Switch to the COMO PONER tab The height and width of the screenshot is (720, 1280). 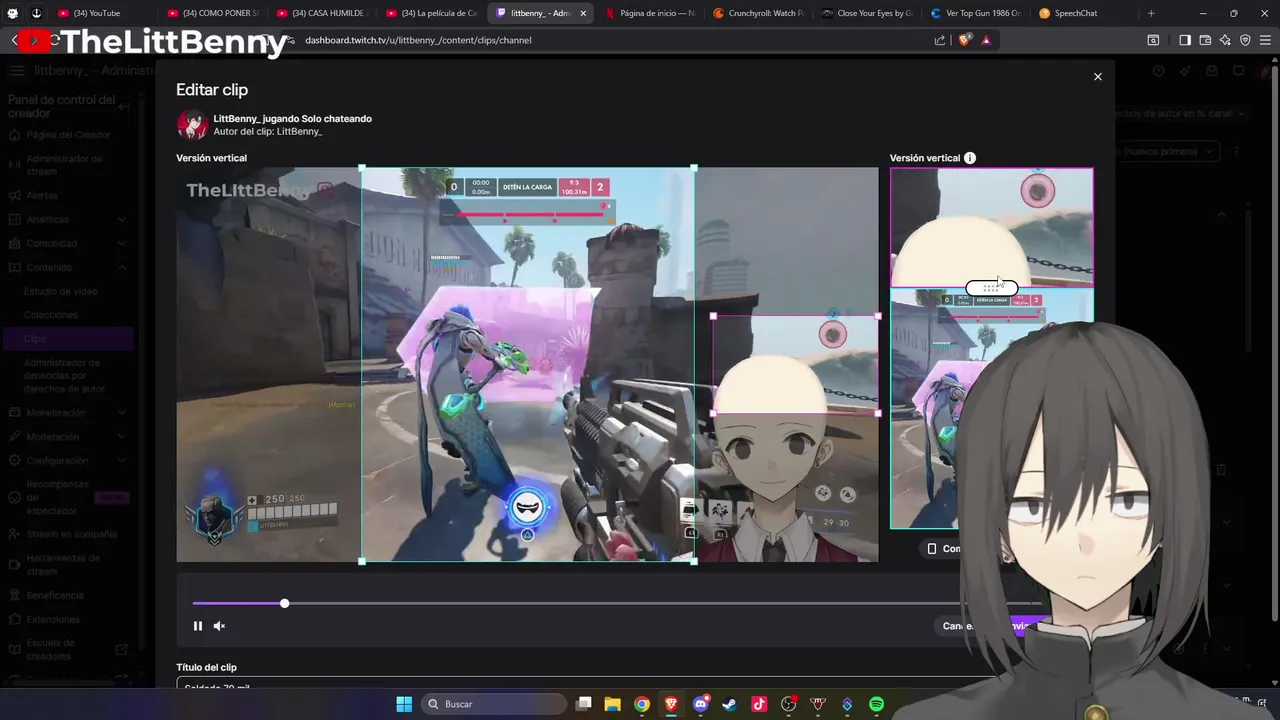pos(213,13)
